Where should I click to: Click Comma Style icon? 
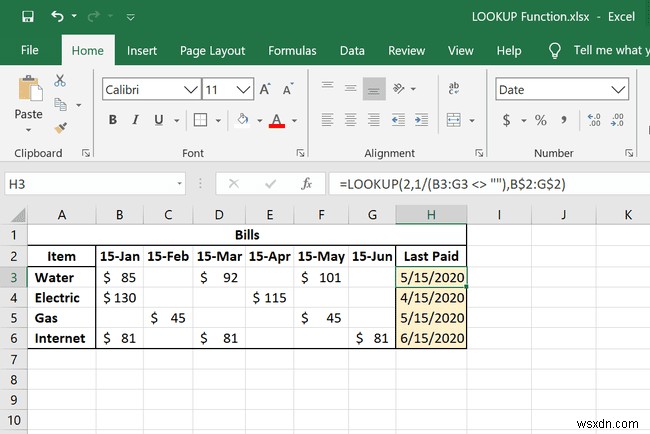[564, 120]
